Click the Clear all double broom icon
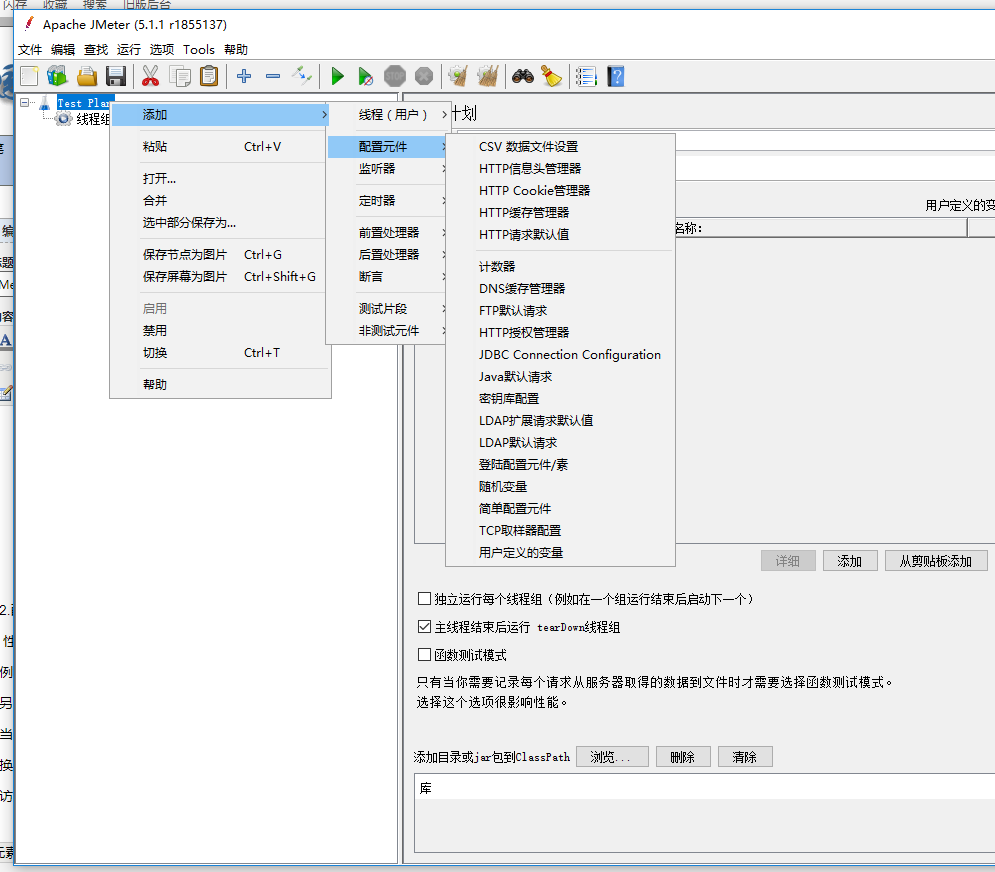Image resolution: width=995 pixels, height=872 pixels. (487, 77)
